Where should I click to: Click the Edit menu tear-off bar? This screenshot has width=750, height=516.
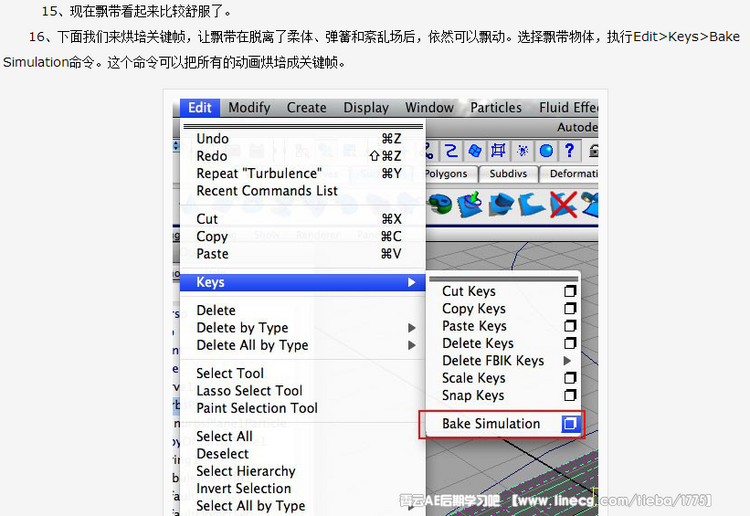pos(303,127)
